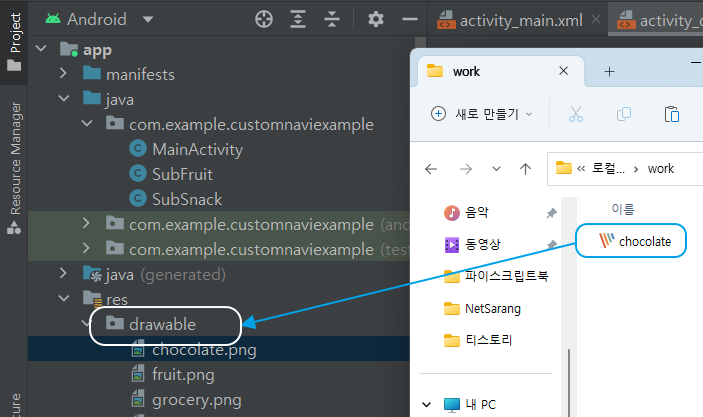This screenshot has width=703, height=417.
Task: Close the work tab in File Explorer
Action: [x=564, y=71]
